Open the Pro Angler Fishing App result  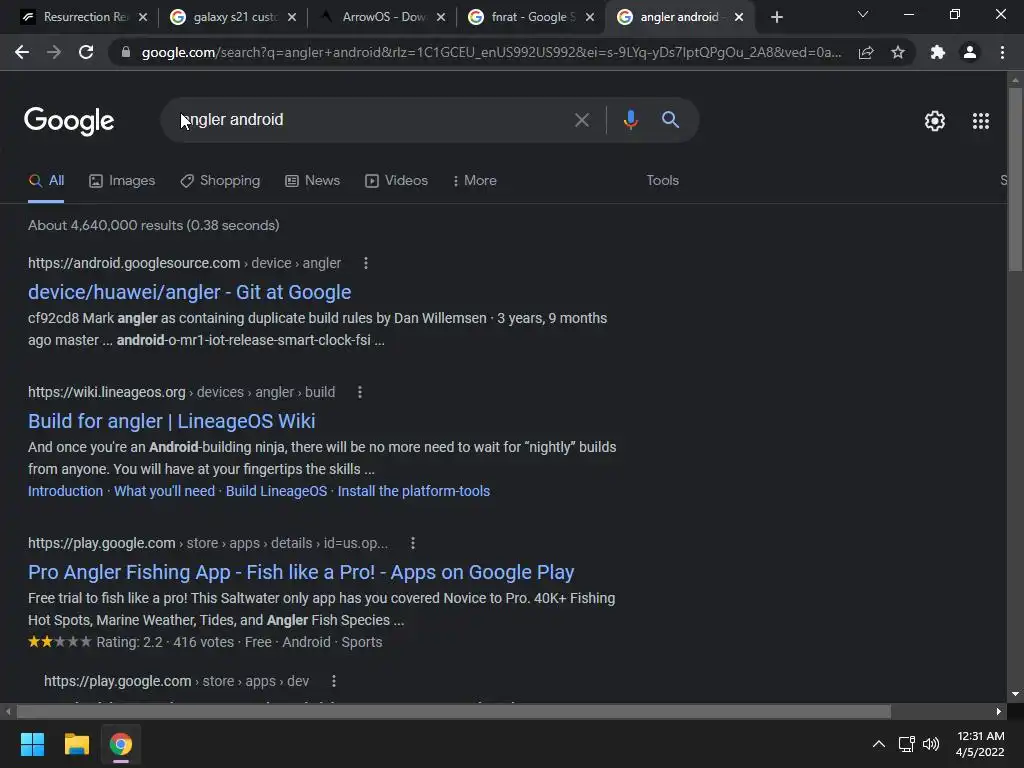tap(301, 572)
